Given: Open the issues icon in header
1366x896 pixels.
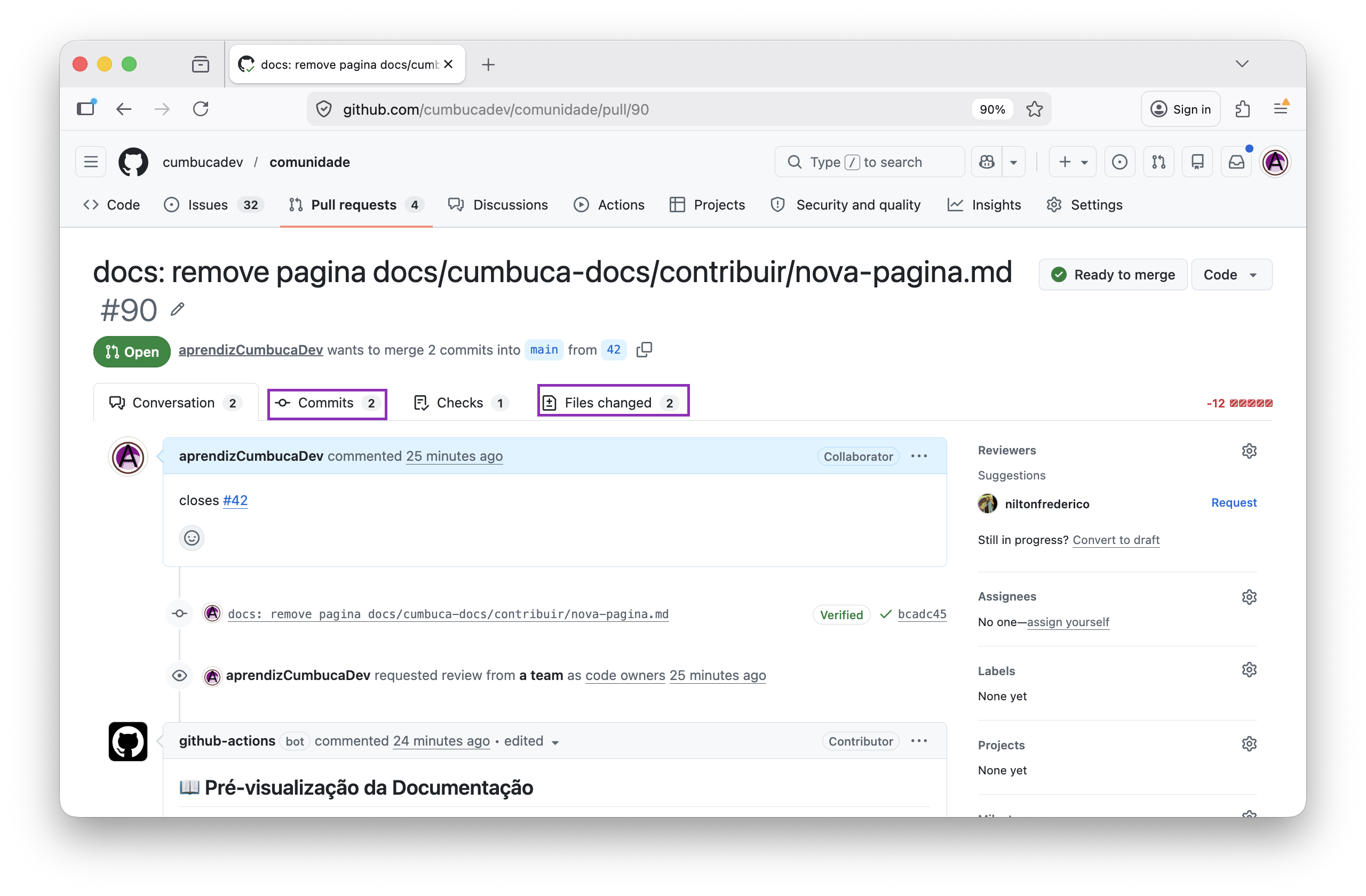Looking at the screenshot, I should tap(1119, 162).
